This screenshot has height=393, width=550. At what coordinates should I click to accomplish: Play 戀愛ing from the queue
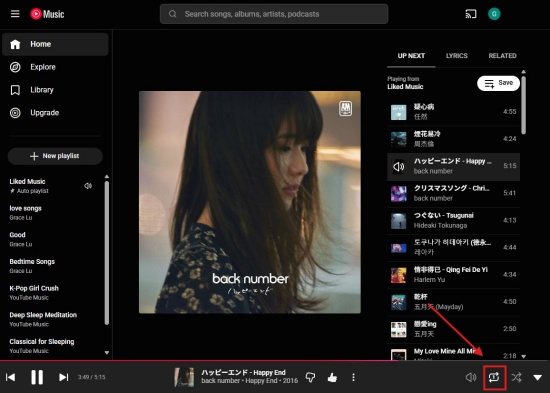(x=454, y=329)
